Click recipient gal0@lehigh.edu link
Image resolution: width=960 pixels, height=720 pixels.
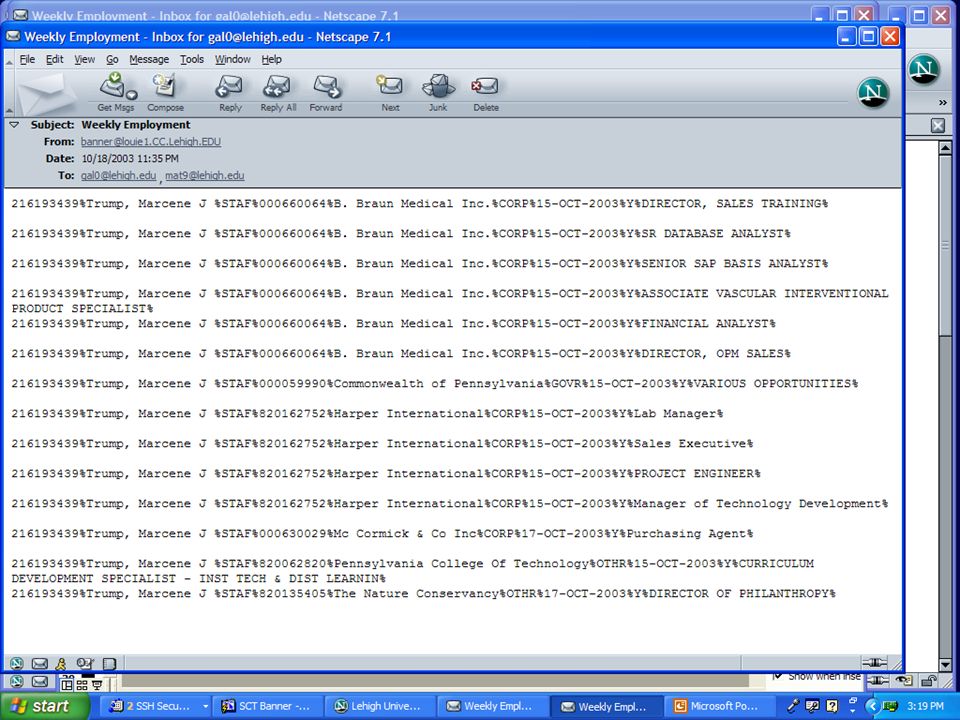click(118, 176)
